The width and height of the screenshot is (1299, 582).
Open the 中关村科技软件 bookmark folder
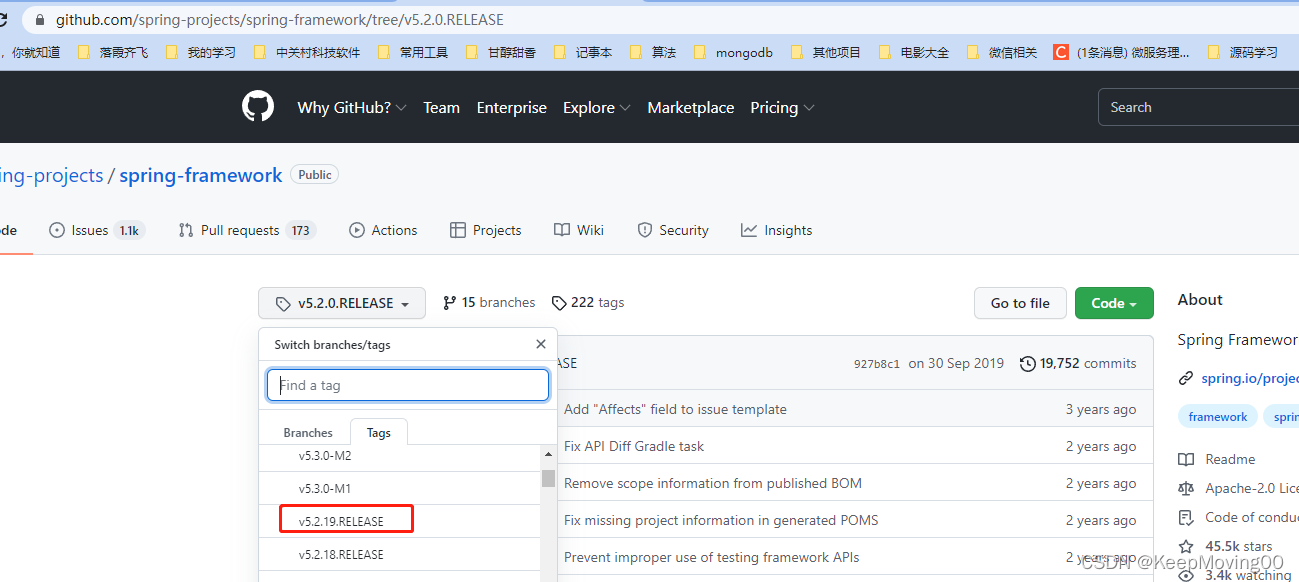click(x=306, y=52)
